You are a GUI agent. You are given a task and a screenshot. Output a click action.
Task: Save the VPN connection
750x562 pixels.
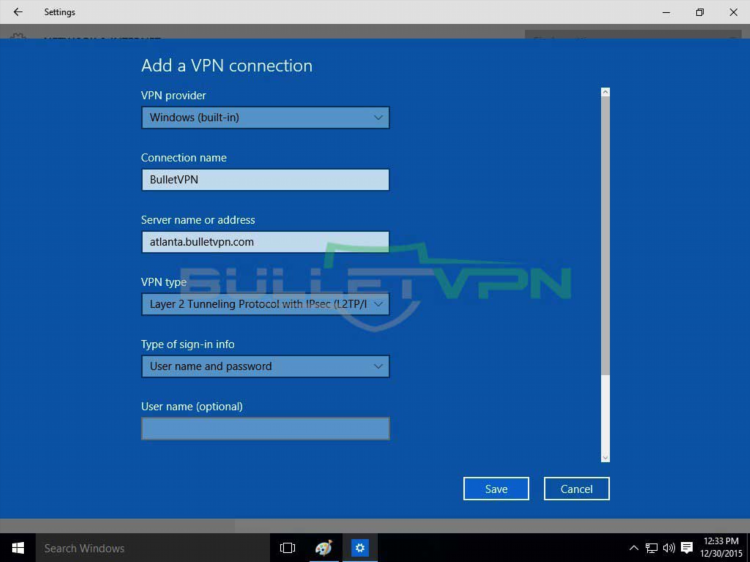pos(496,489)
